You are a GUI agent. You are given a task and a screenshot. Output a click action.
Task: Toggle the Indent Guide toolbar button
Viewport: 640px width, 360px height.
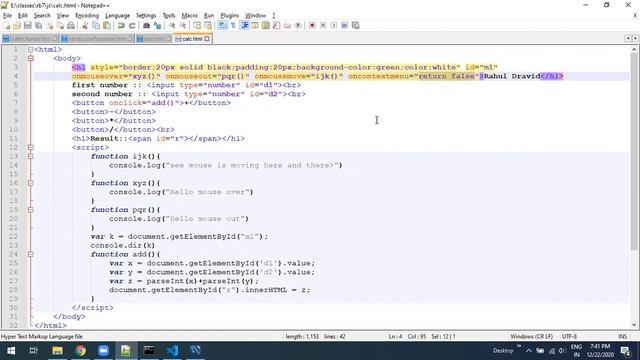pyautogui.click(x=244, y=25)
